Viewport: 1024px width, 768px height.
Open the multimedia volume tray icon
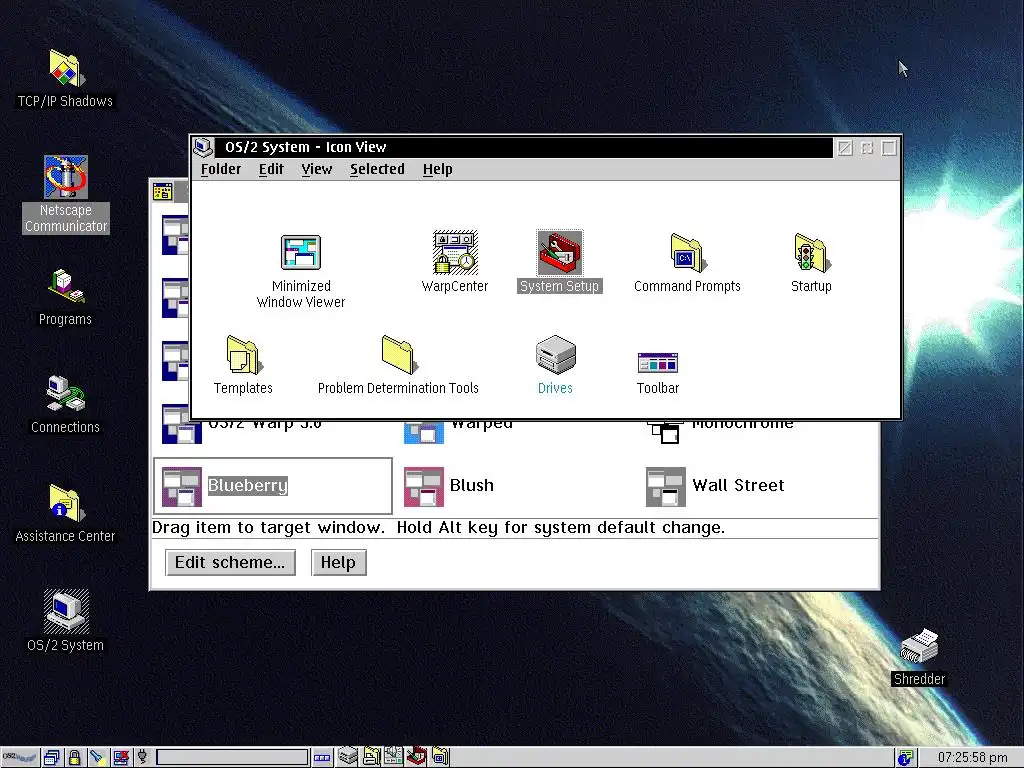[393, 757]
